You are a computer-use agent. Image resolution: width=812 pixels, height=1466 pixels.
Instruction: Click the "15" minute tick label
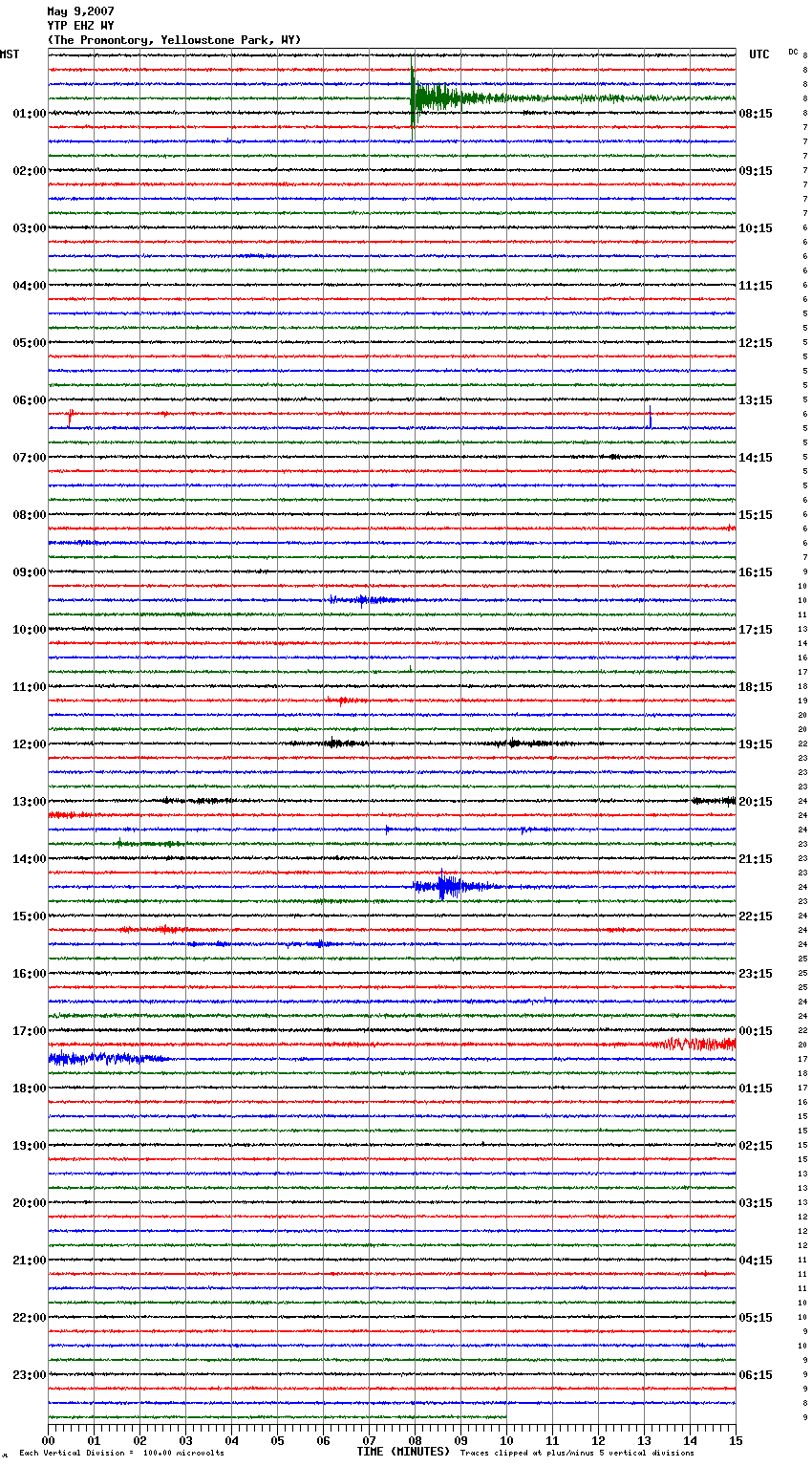(736, 1440)
